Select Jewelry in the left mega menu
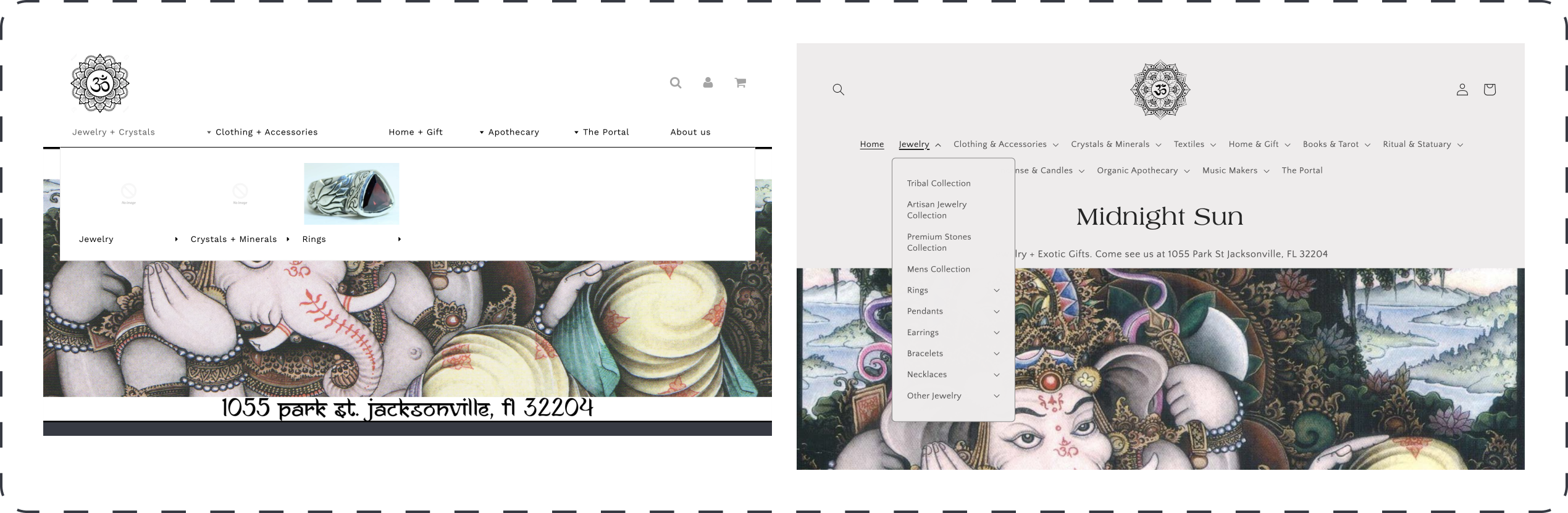The image size is (1568, 513). tap(96, 239)
